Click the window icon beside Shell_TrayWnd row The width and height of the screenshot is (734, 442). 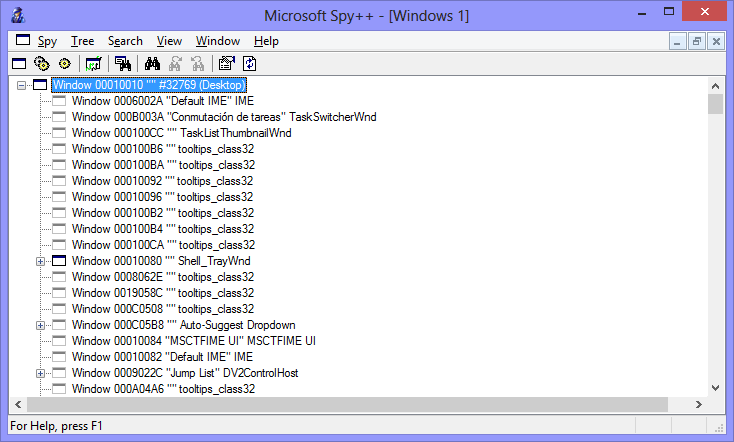click(x=59, y=261)
